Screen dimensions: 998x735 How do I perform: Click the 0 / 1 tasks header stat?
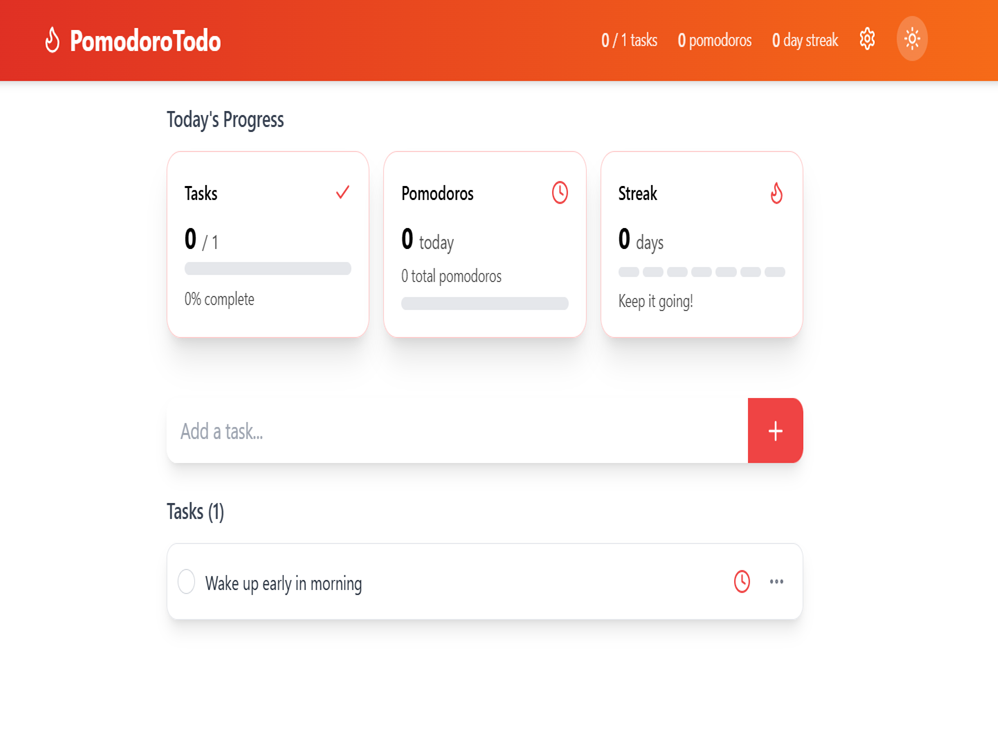click(629, 40)
